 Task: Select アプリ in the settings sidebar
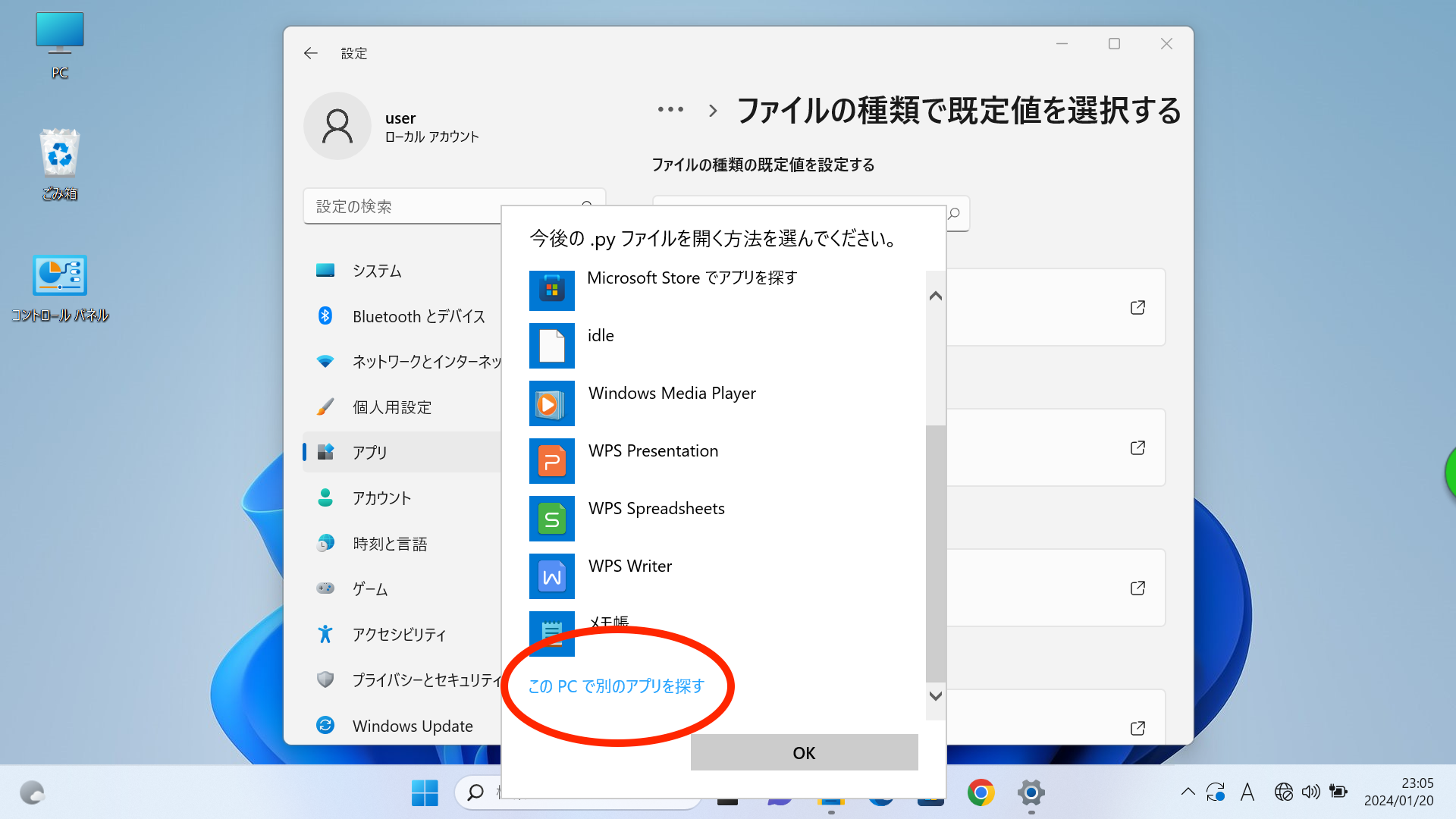click(369, 452)
